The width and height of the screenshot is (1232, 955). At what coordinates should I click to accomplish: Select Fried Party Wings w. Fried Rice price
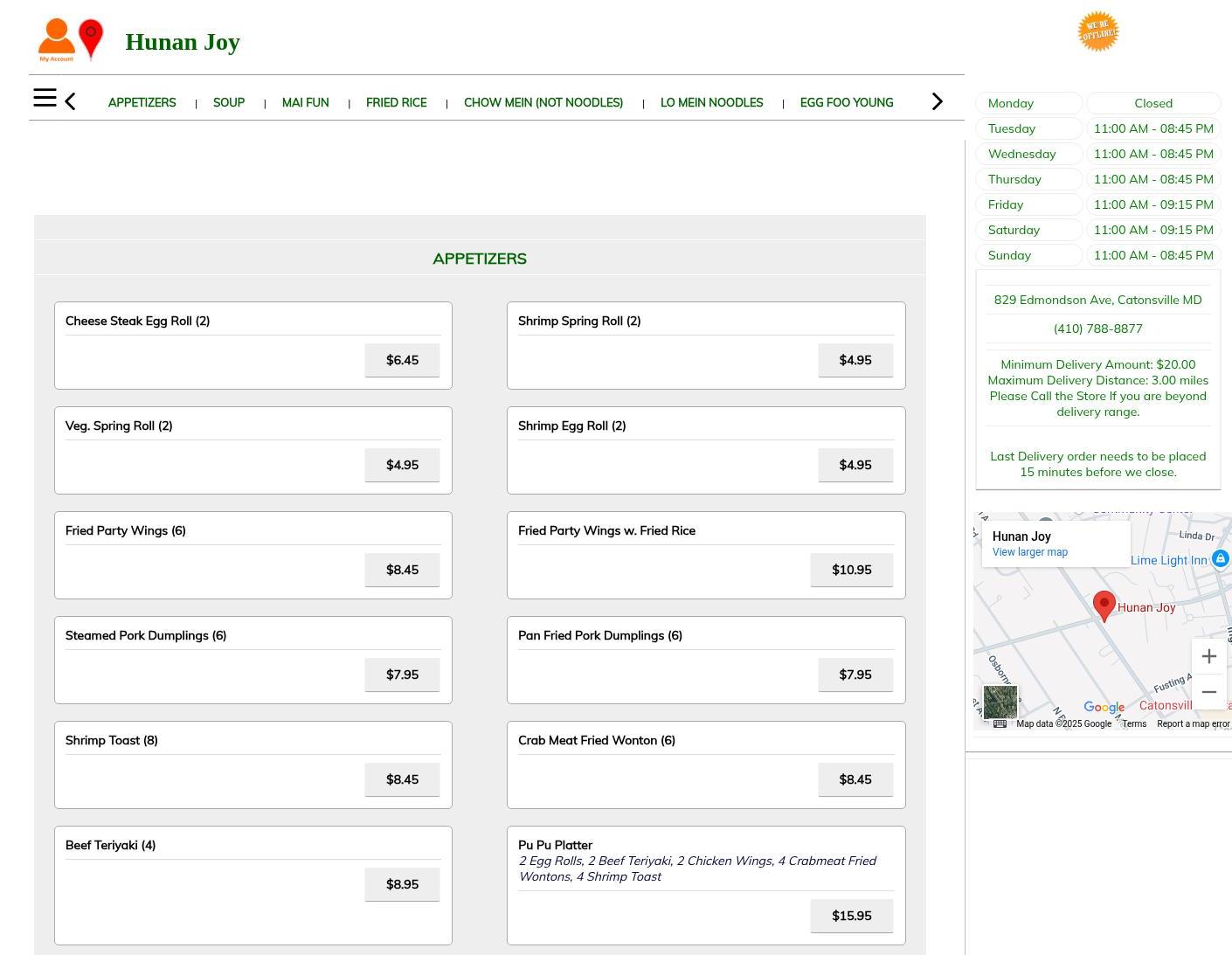(851, 570)
